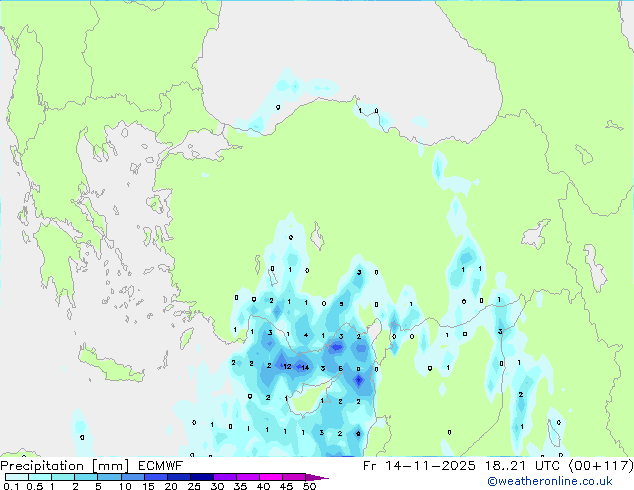Select the 1–2 mm legend swatch
Viewport: 634px width, 490px height.
pyautogui.click(x=63, y=477)
